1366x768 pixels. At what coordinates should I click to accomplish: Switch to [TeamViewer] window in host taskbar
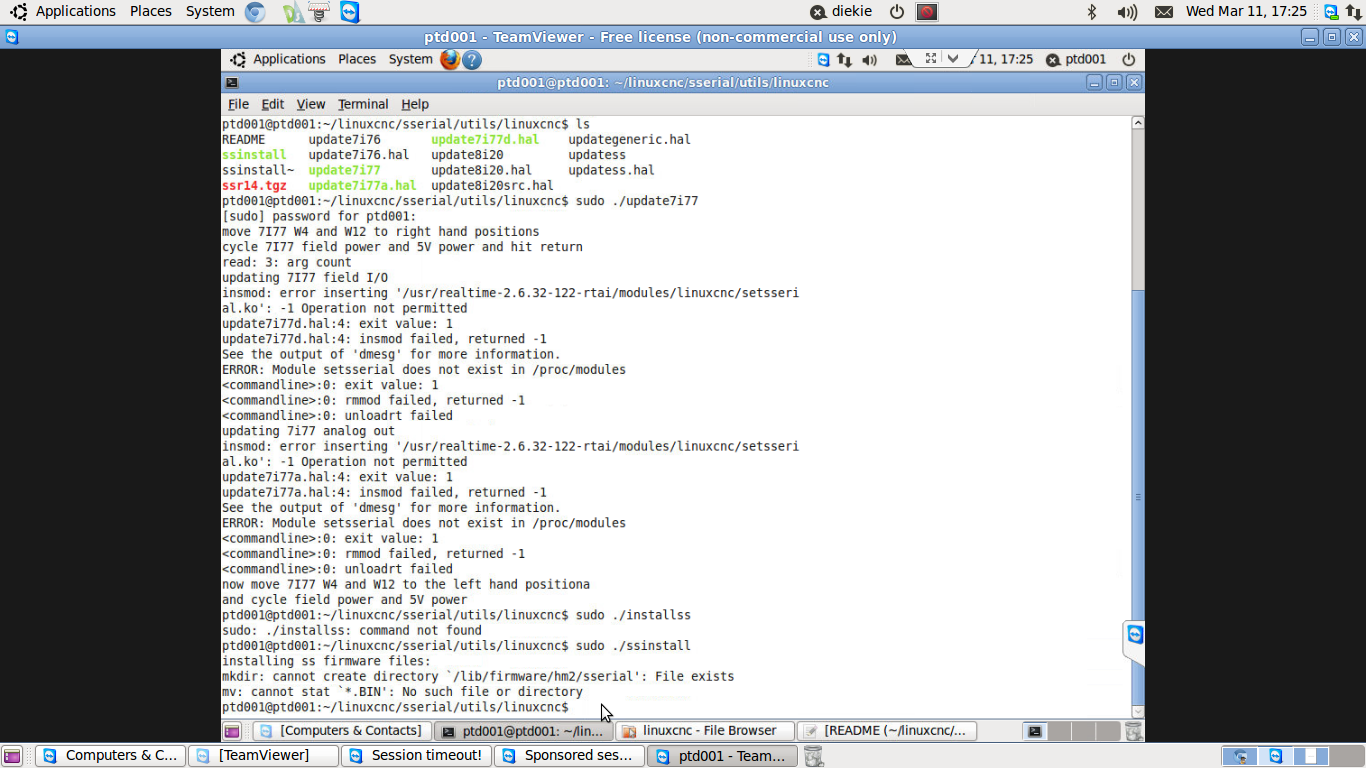pyautogui.click(x=263, y=756)
